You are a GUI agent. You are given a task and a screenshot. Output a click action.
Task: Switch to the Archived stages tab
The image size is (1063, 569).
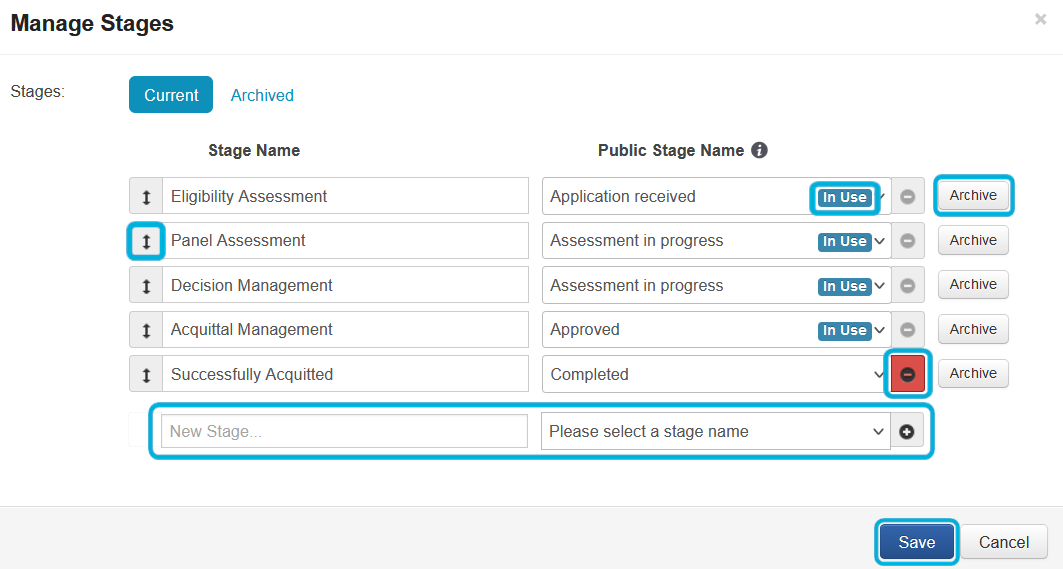[262, 96]
